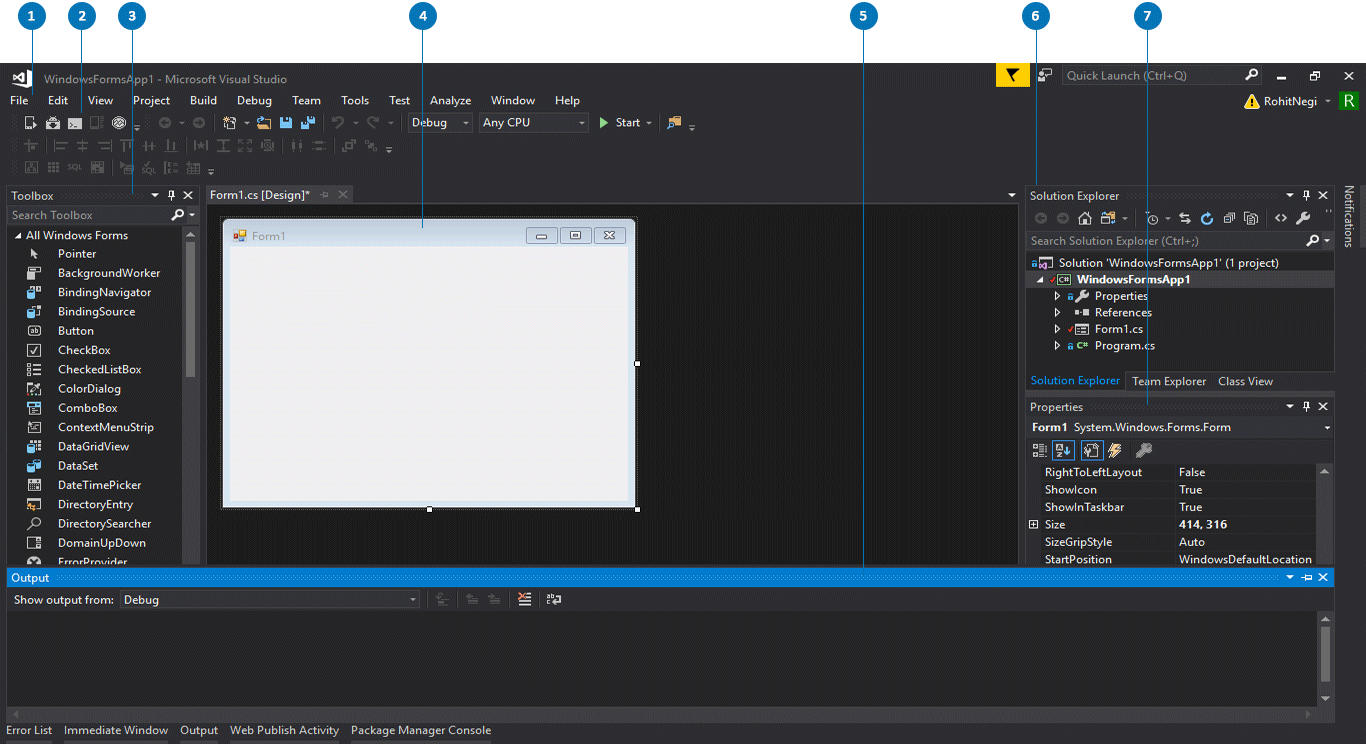This screenshot has height=744, width=1366.
Task: Collapse All Windows Forms toolbox group
Action: [x=18, y=236]
